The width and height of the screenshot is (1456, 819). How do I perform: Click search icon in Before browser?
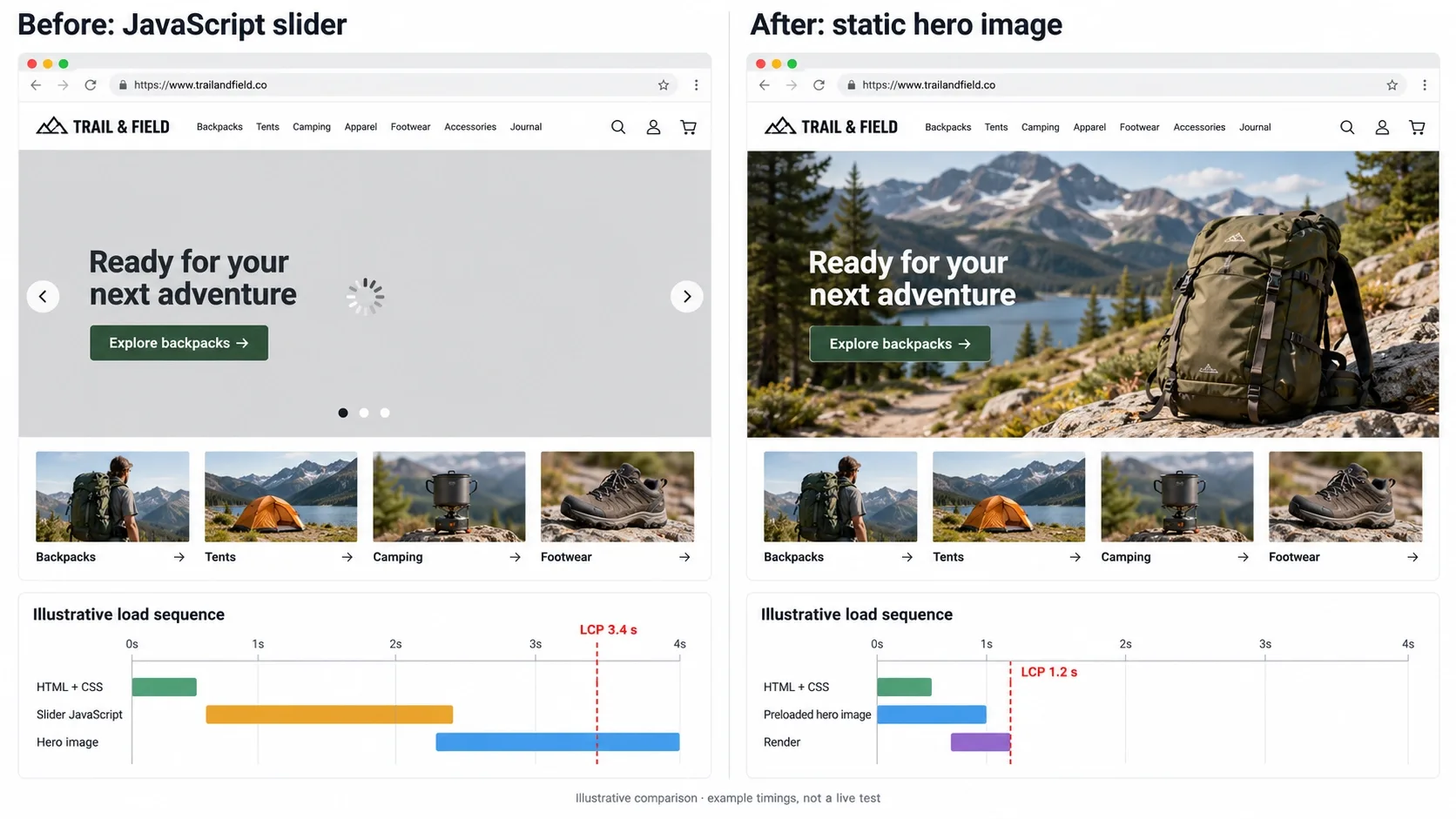618,127
